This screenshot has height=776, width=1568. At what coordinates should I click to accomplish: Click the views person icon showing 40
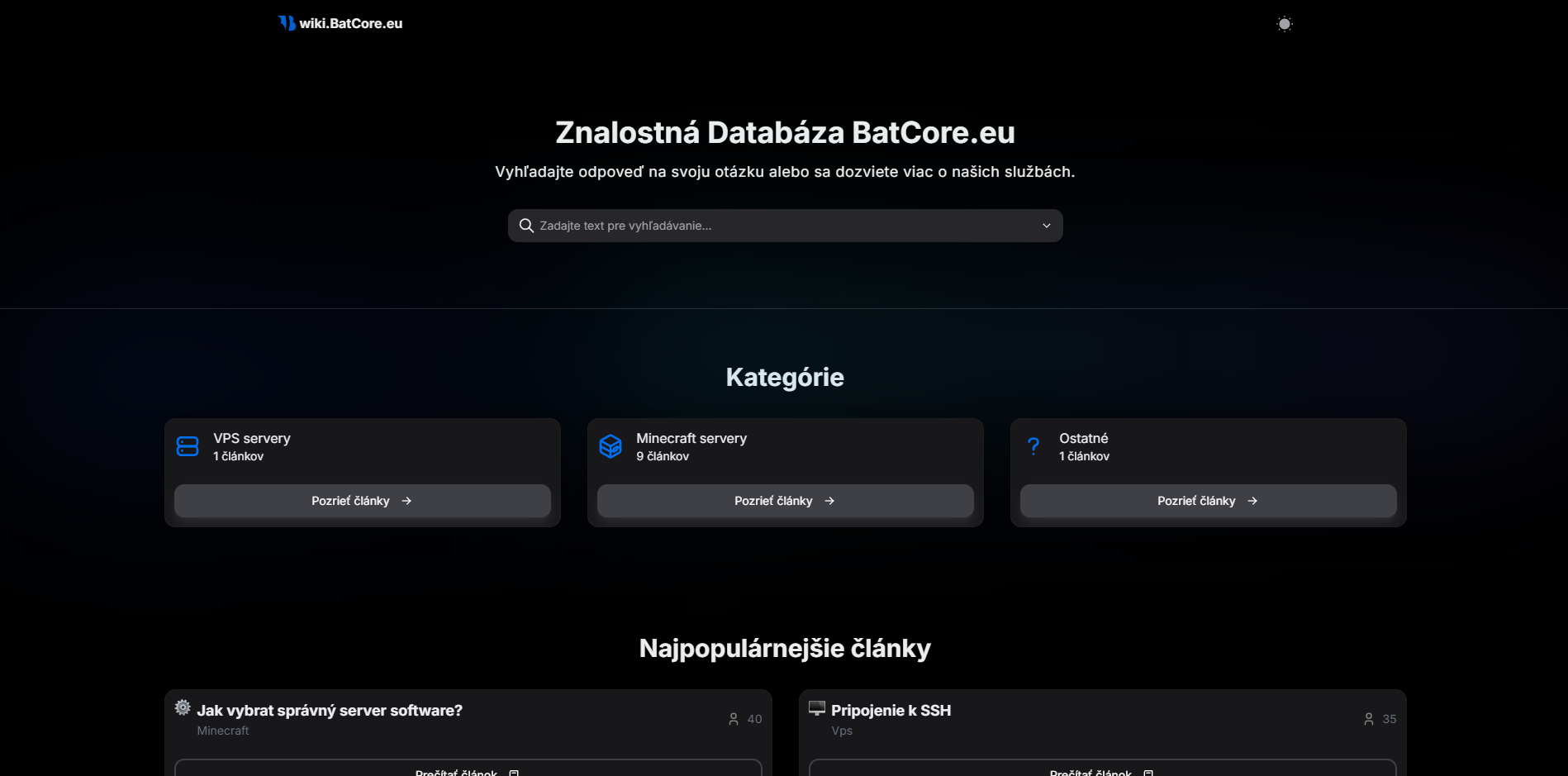pos(734,719)
